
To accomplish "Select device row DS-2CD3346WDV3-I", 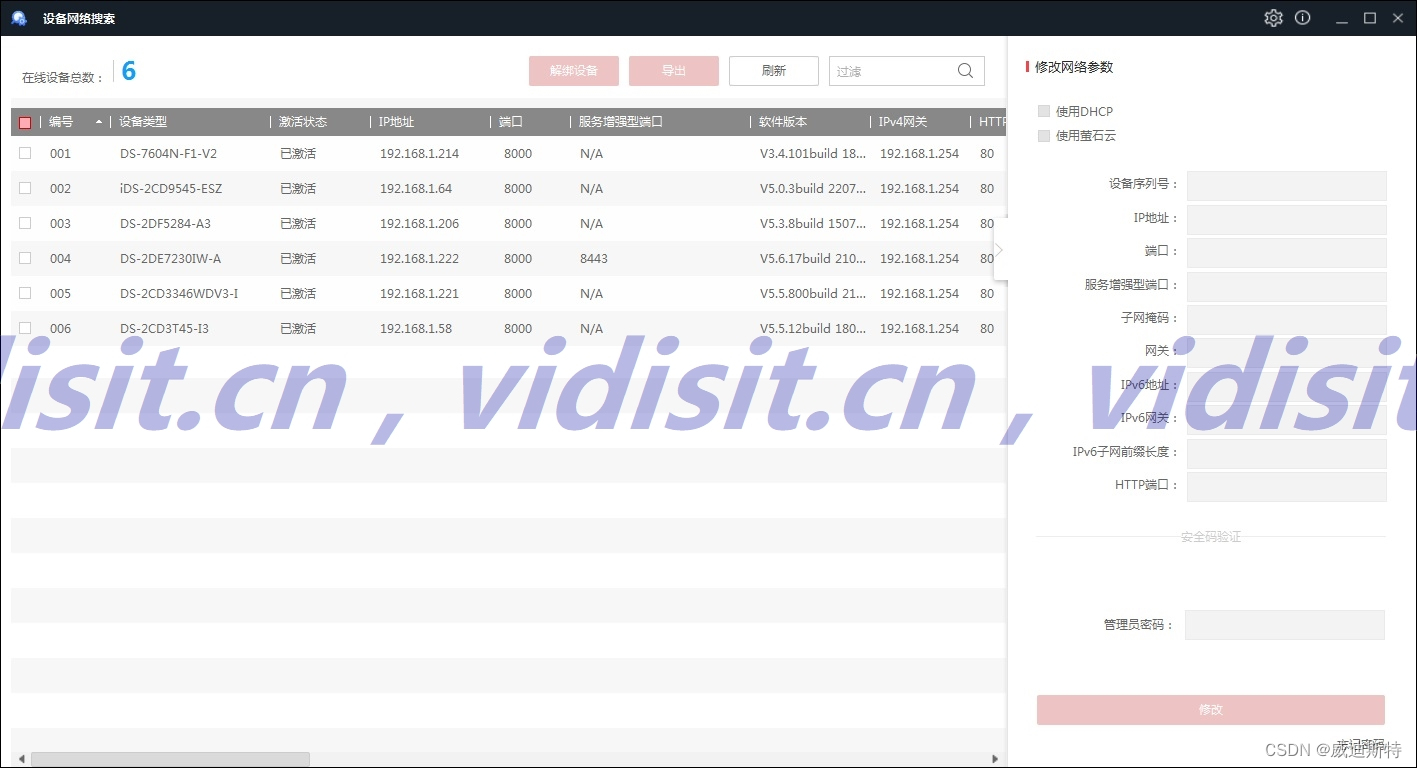I will [508, 293].
